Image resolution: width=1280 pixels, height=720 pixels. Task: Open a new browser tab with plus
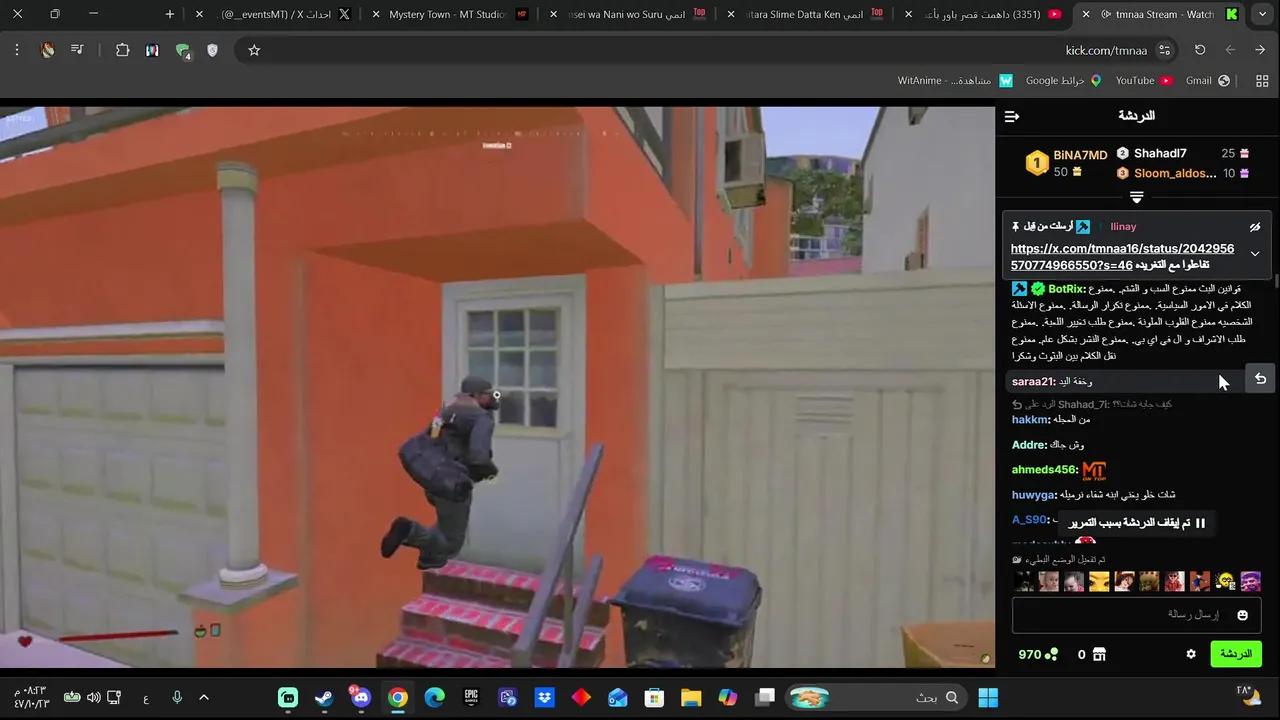170,14
